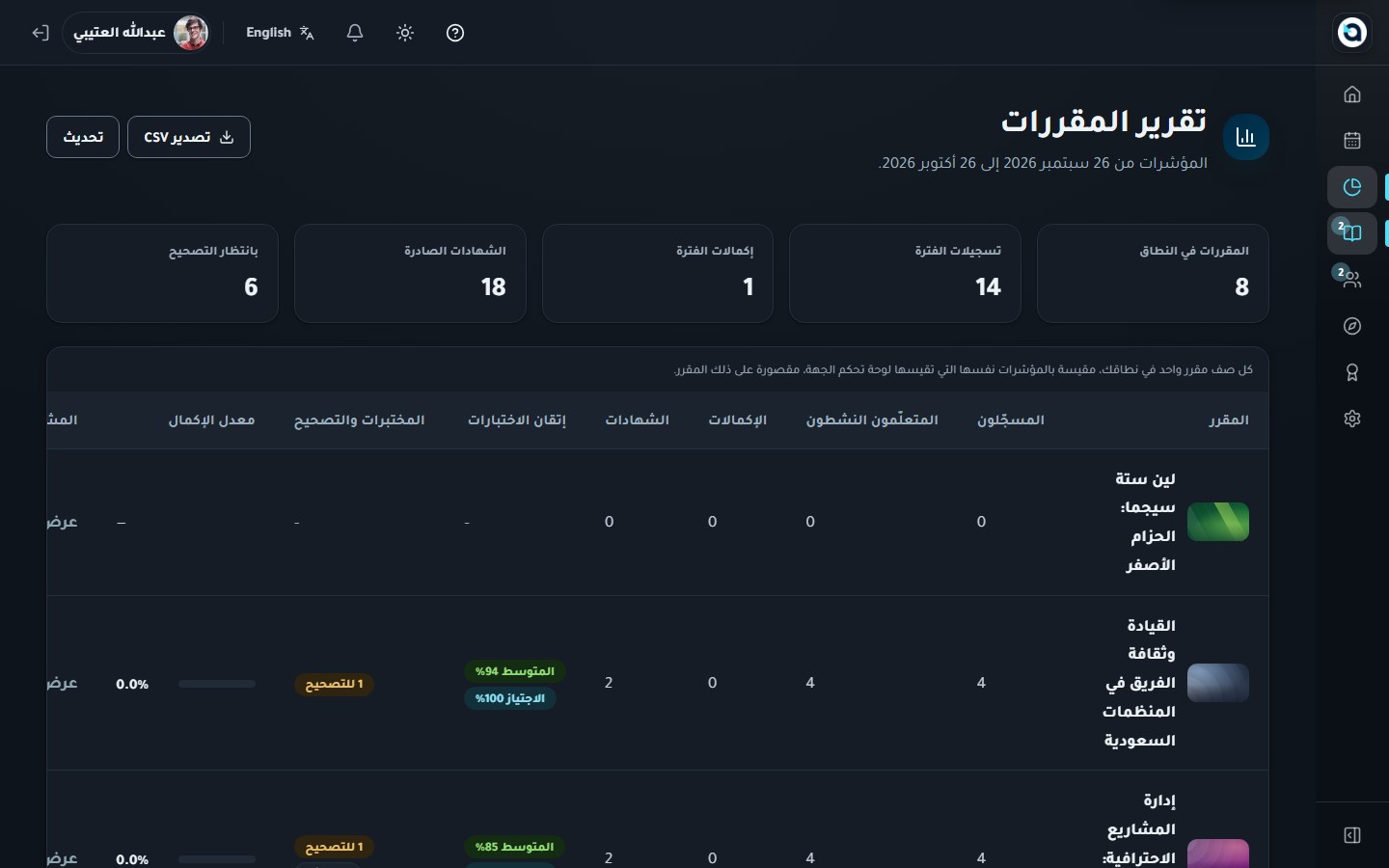The height and width of the screenshot is (868, 1389).
Task: Click الاجتياز %100 badge
Action: click(x=509, y=698)
